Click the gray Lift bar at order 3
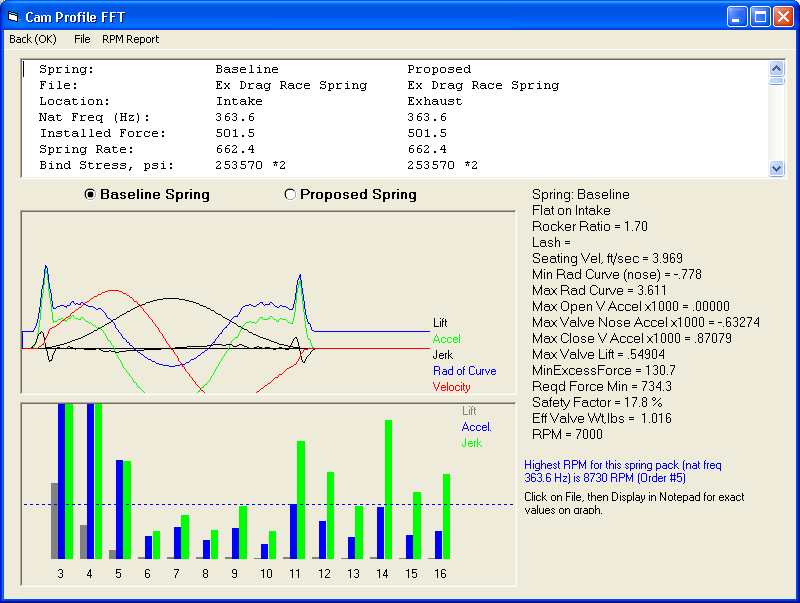The height and width of the screenshot is (603, 800). [54, 521]
